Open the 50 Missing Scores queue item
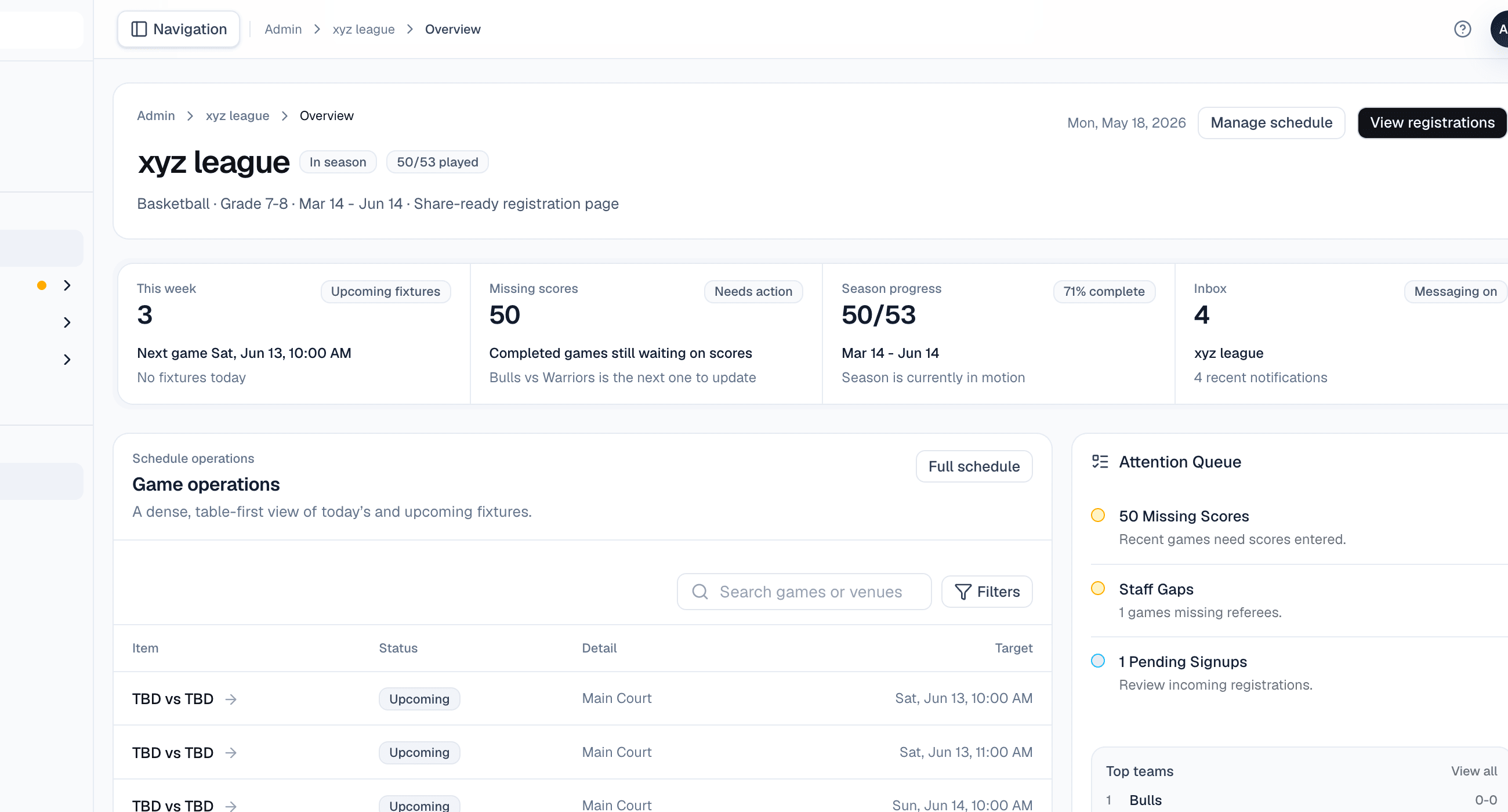This screenshot has width=1508, height=812. (x=1300, y=527)
